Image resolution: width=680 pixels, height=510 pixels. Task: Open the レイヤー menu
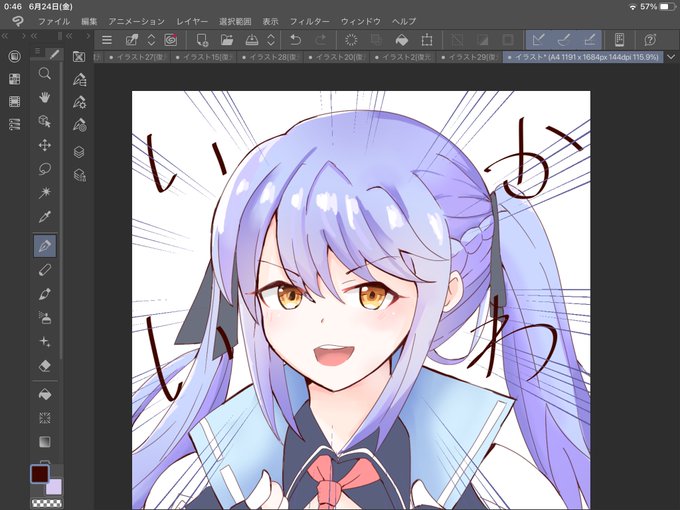[x=192, y=21]
